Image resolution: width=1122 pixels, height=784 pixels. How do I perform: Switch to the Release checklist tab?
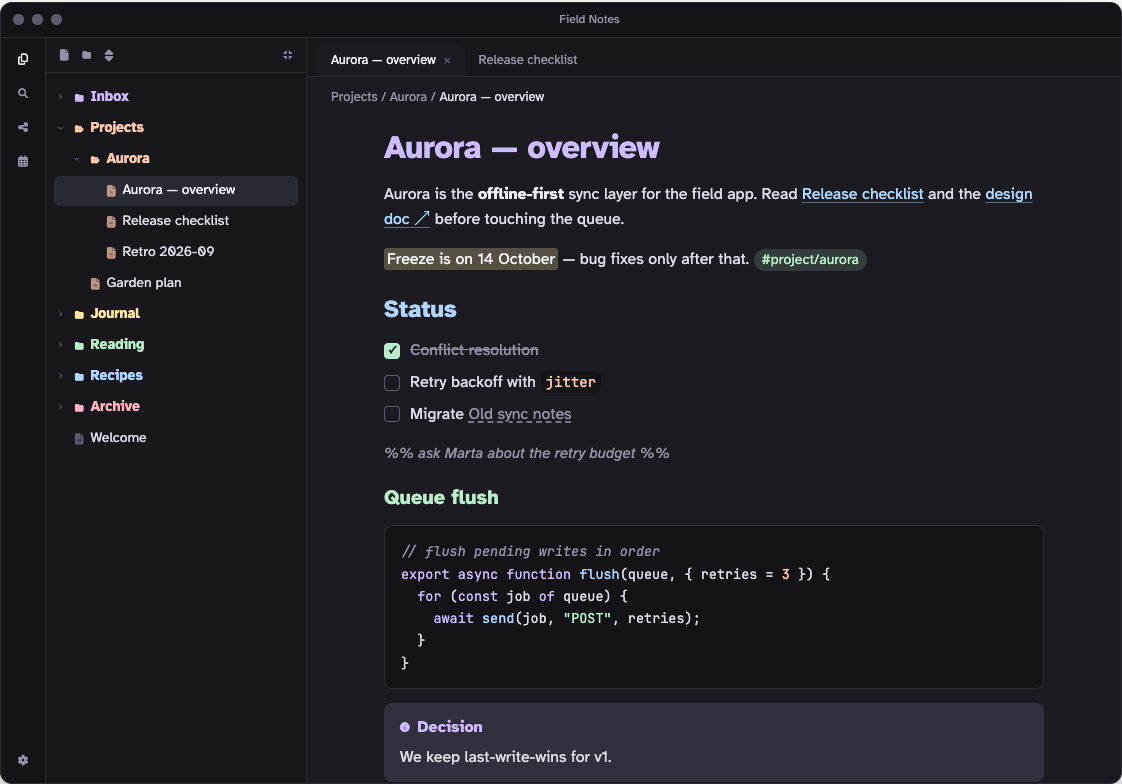[x=527, y=60]
